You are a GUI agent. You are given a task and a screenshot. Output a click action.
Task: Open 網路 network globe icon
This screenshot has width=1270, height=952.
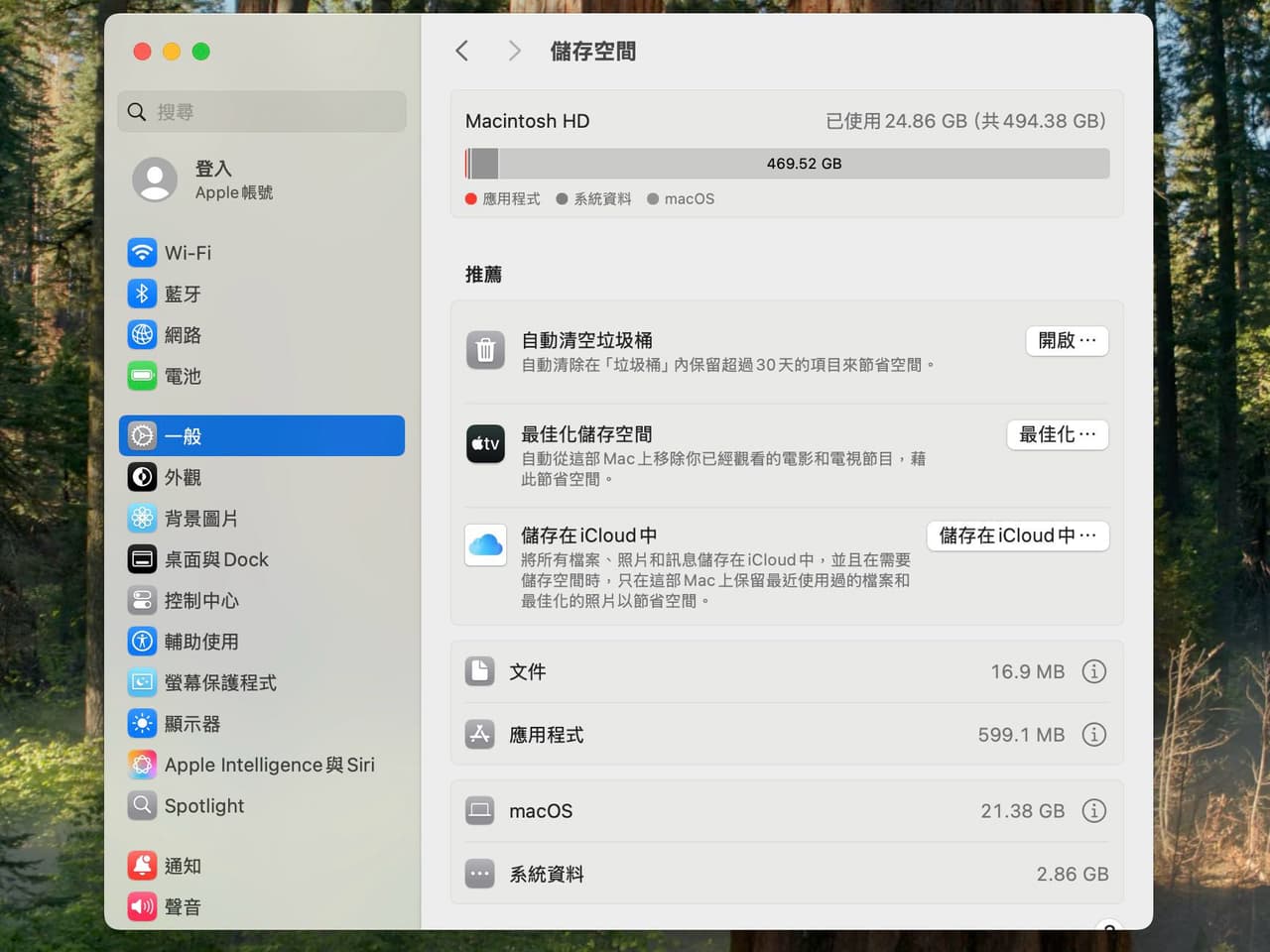click(143, 335)
